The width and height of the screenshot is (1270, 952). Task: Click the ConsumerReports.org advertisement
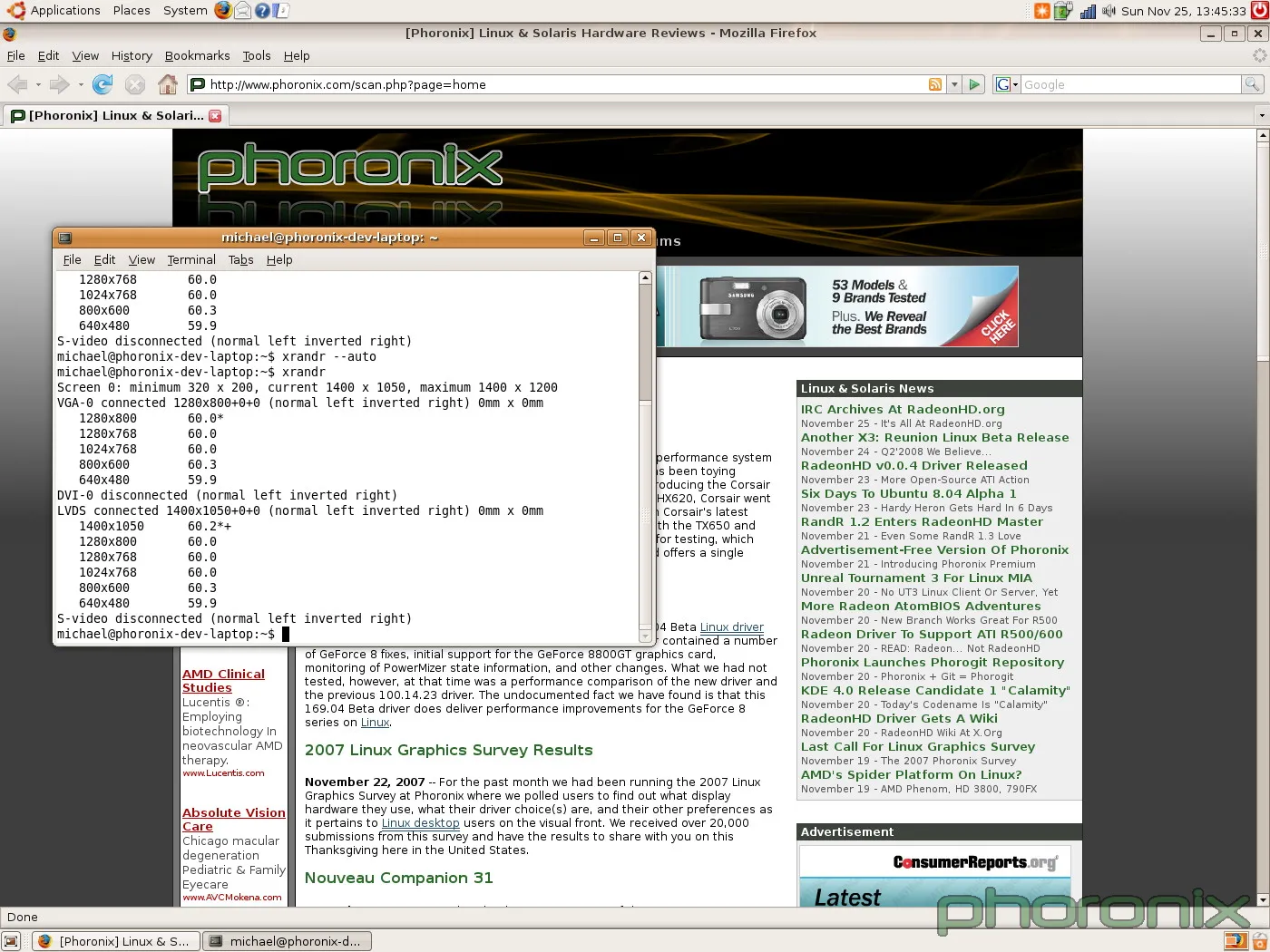[935, 876]
